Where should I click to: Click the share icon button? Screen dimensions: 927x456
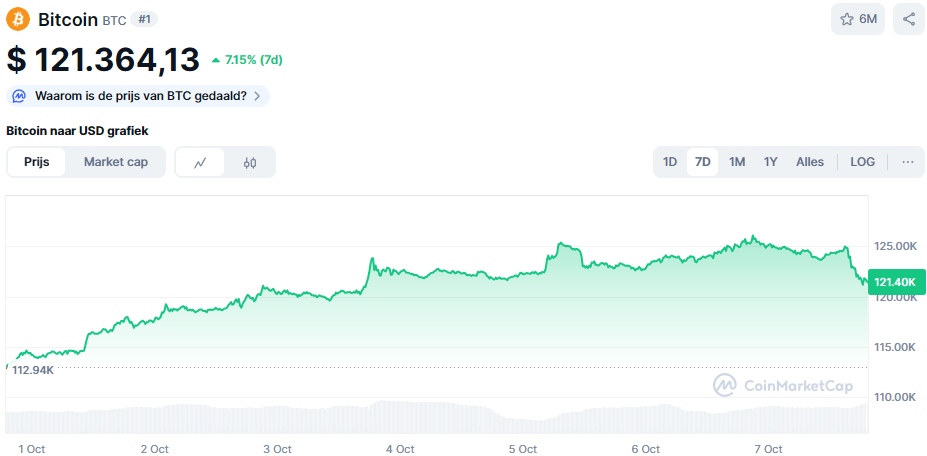click(908, 19)
